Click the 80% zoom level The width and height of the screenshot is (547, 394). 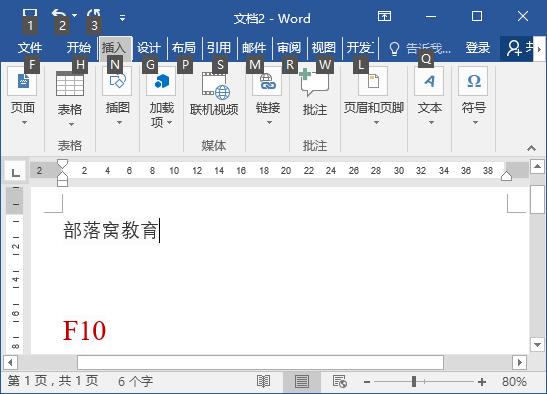click(x=514, y=381)
